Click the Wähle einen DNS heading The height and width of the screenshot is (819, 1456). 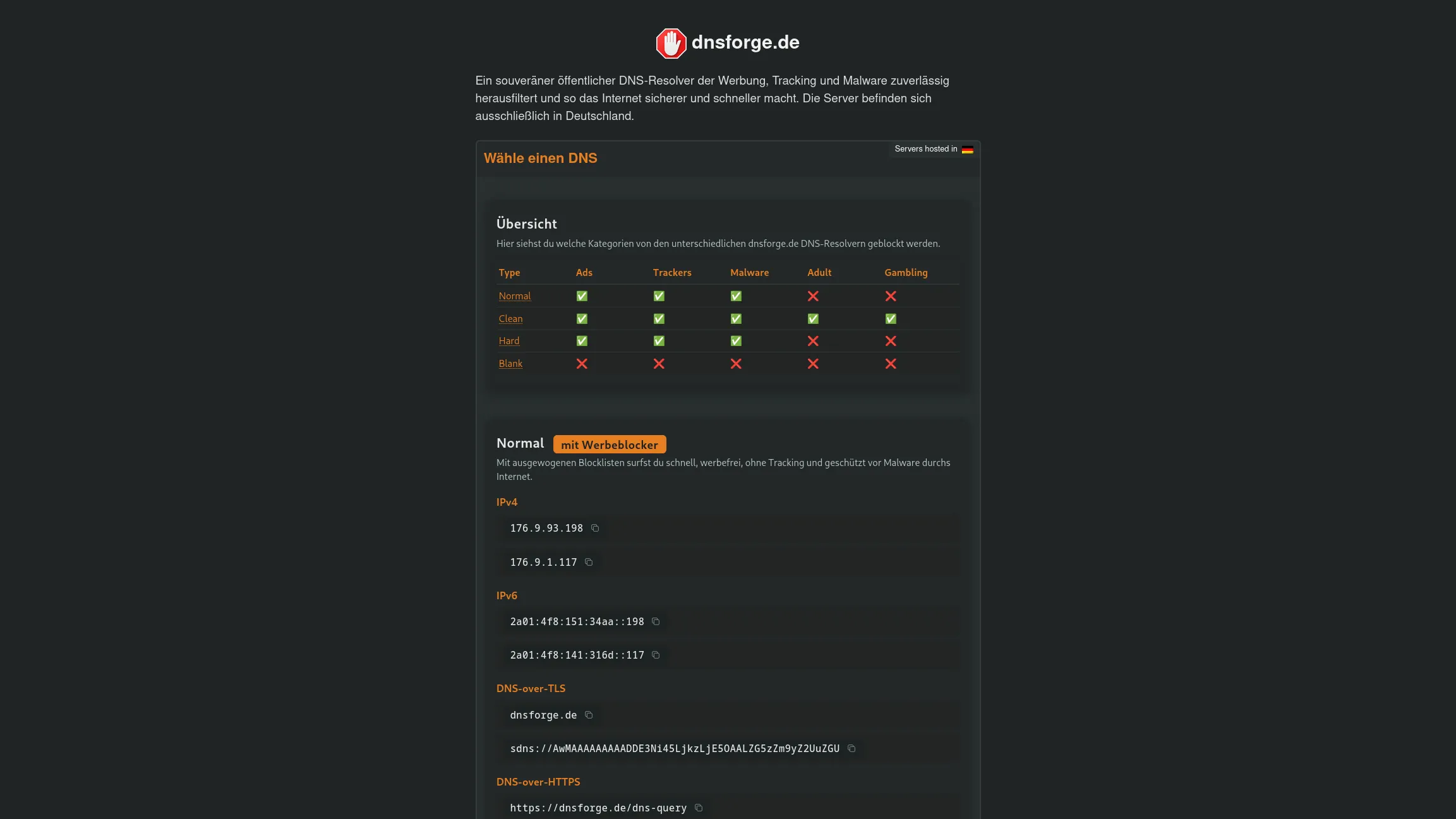(540, 158)
